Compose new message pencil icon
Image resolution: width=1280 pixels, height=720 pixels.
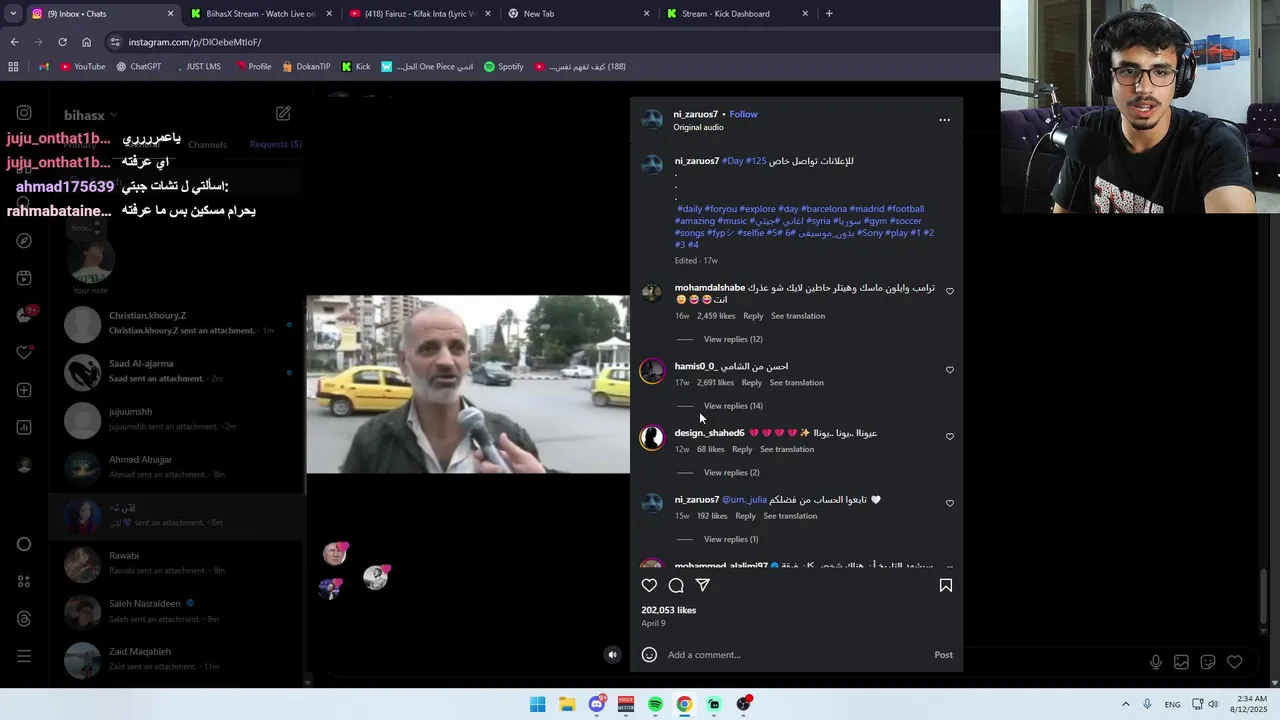pyautogui.click(x=283, y=114)
